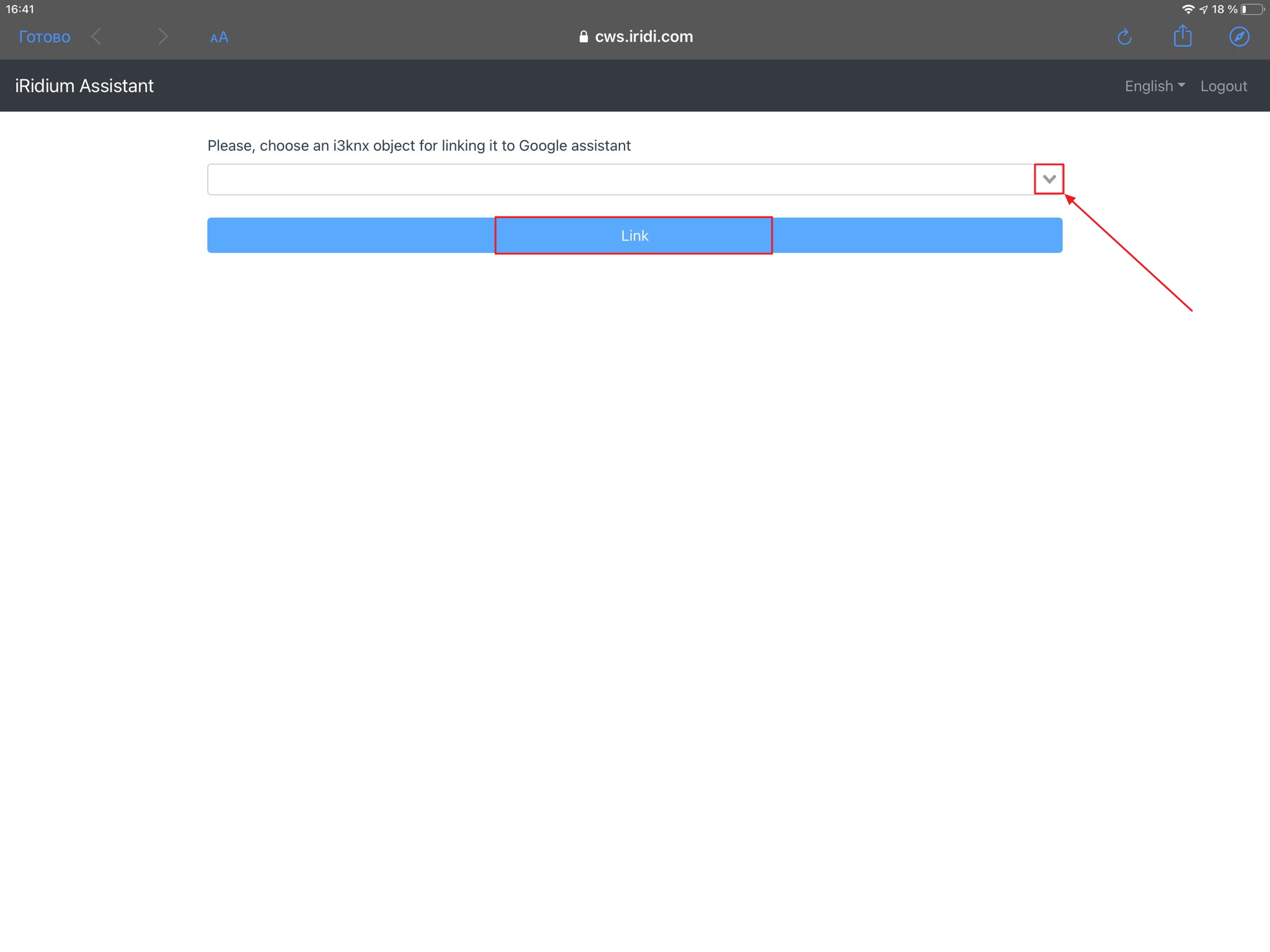This screenshot has width=1270, height=952.
Task: Click iRidium Assistant header link
Action: [x=85, y=85]
